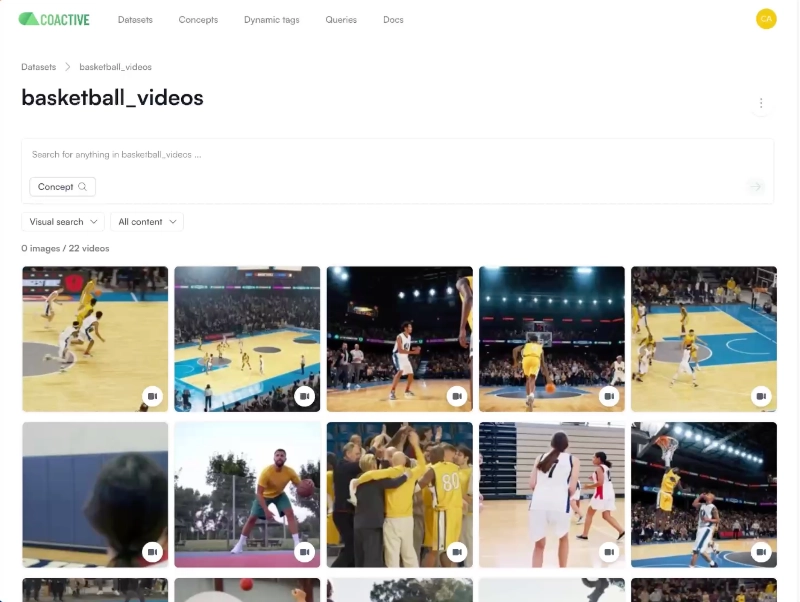Viewport: 800px width, 602px height.
Task: Open the All content filter dropdown
Action: [x=147, y=222]
